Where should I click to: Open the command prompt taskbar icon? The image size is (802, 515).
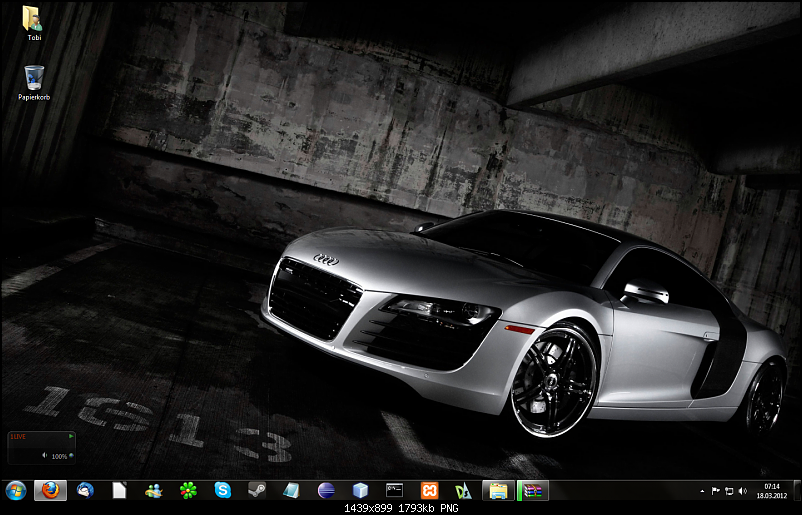pos(394,490)
